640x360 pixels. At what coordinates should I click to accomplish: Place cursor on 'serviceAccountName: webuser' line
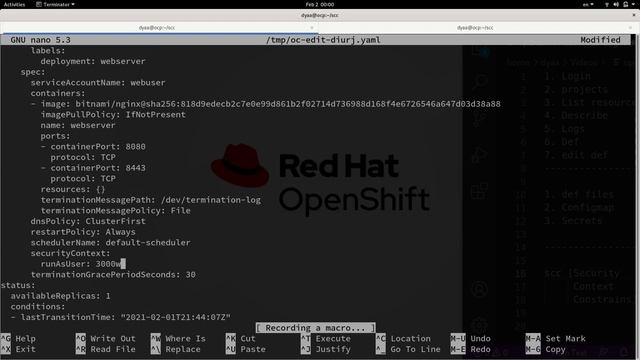(x=98, y=82)
